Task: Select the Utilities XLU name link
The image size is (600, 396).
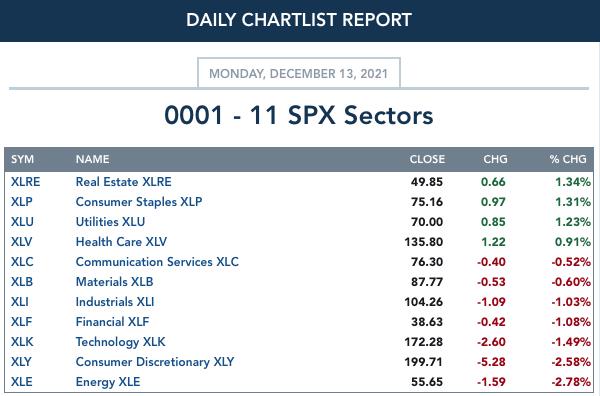Action: click(x=110, y=222)
